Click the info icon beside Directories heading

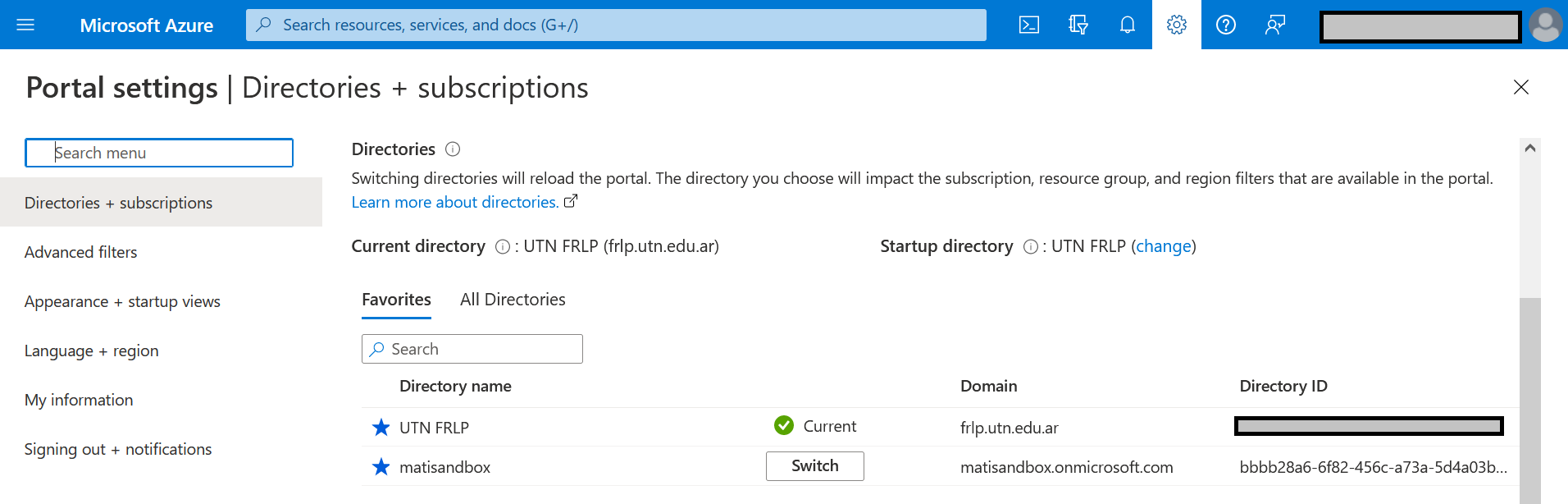click(453, 149)
